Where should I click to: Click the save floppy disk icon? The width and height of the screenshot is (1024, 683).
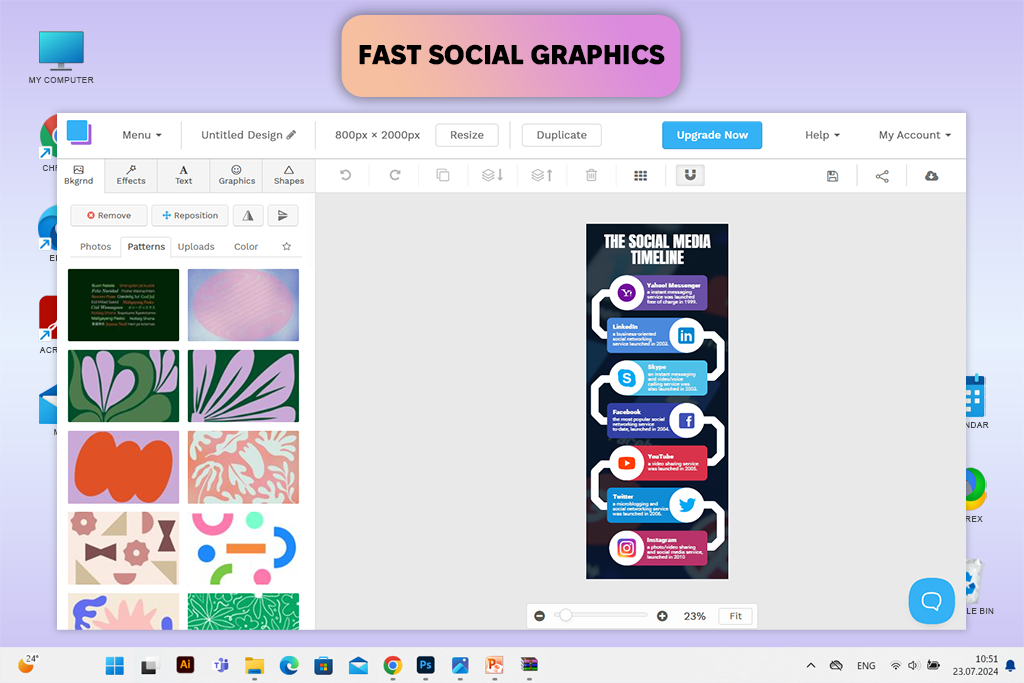click(833, 176)
